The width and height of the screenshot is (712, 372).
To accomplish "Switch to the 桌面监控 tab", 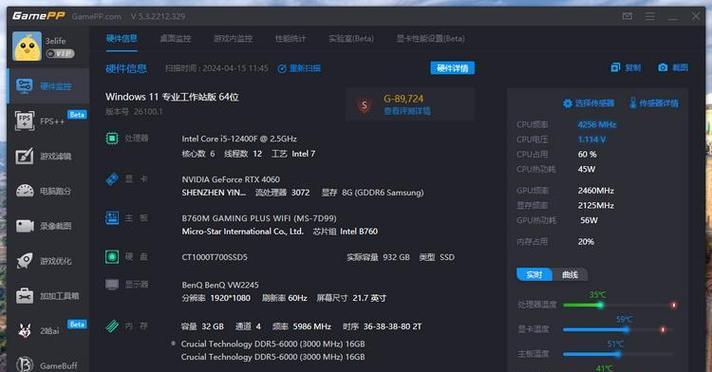I will pos(175,39).
